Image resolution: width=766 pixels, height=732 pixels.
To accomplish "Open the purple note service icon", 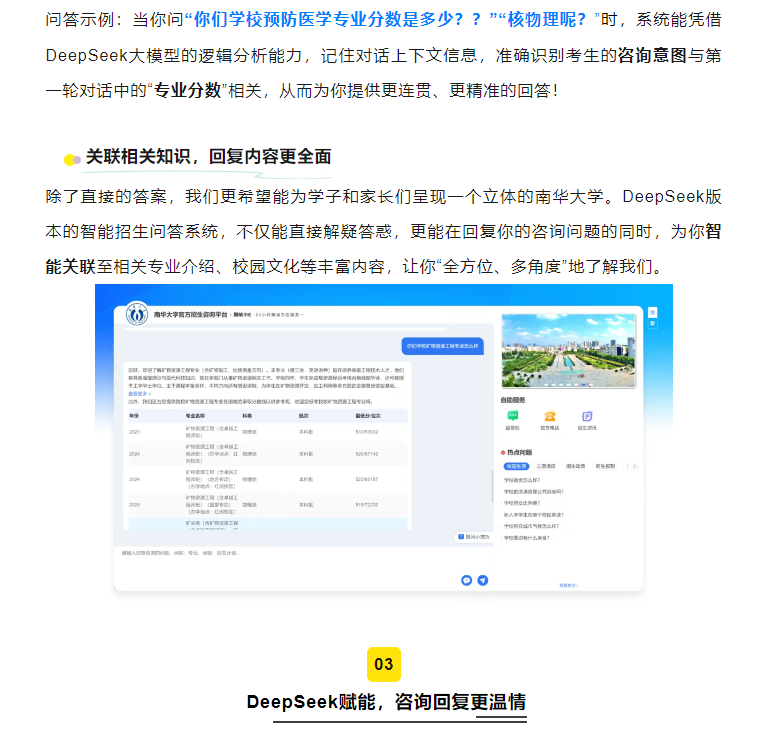I will click(x=585, y=416).
